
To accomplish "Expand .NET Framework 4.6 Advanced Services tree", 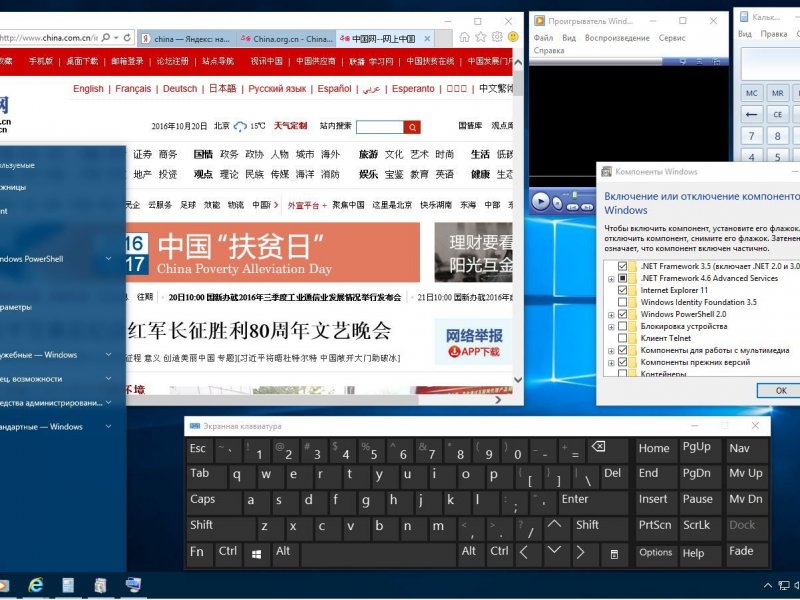I will (611, 279).
